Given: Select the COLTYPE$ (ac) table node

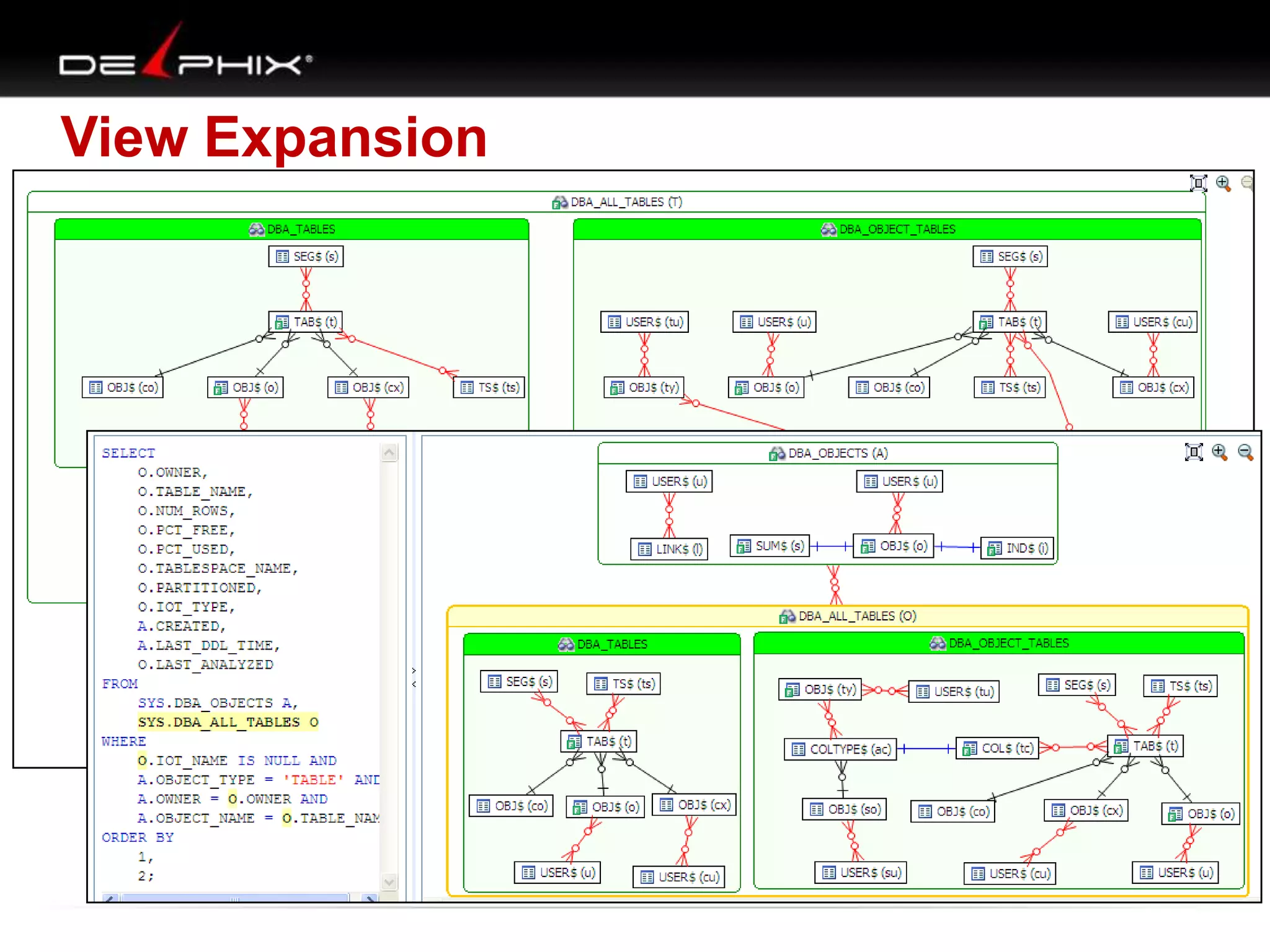Looking at the screenshot, I should click(840, 749).
